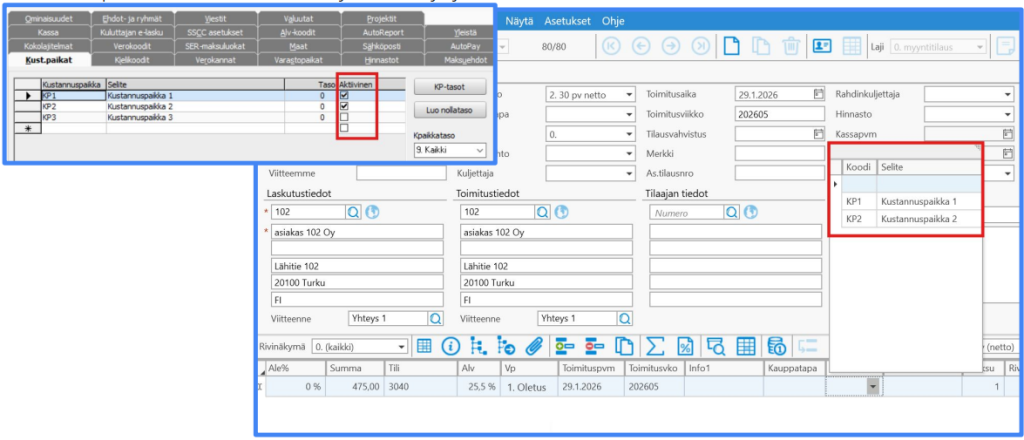The image size is (1024, 440).
Task: Click the sum sigma icon
Action: [x=656, y=347]
